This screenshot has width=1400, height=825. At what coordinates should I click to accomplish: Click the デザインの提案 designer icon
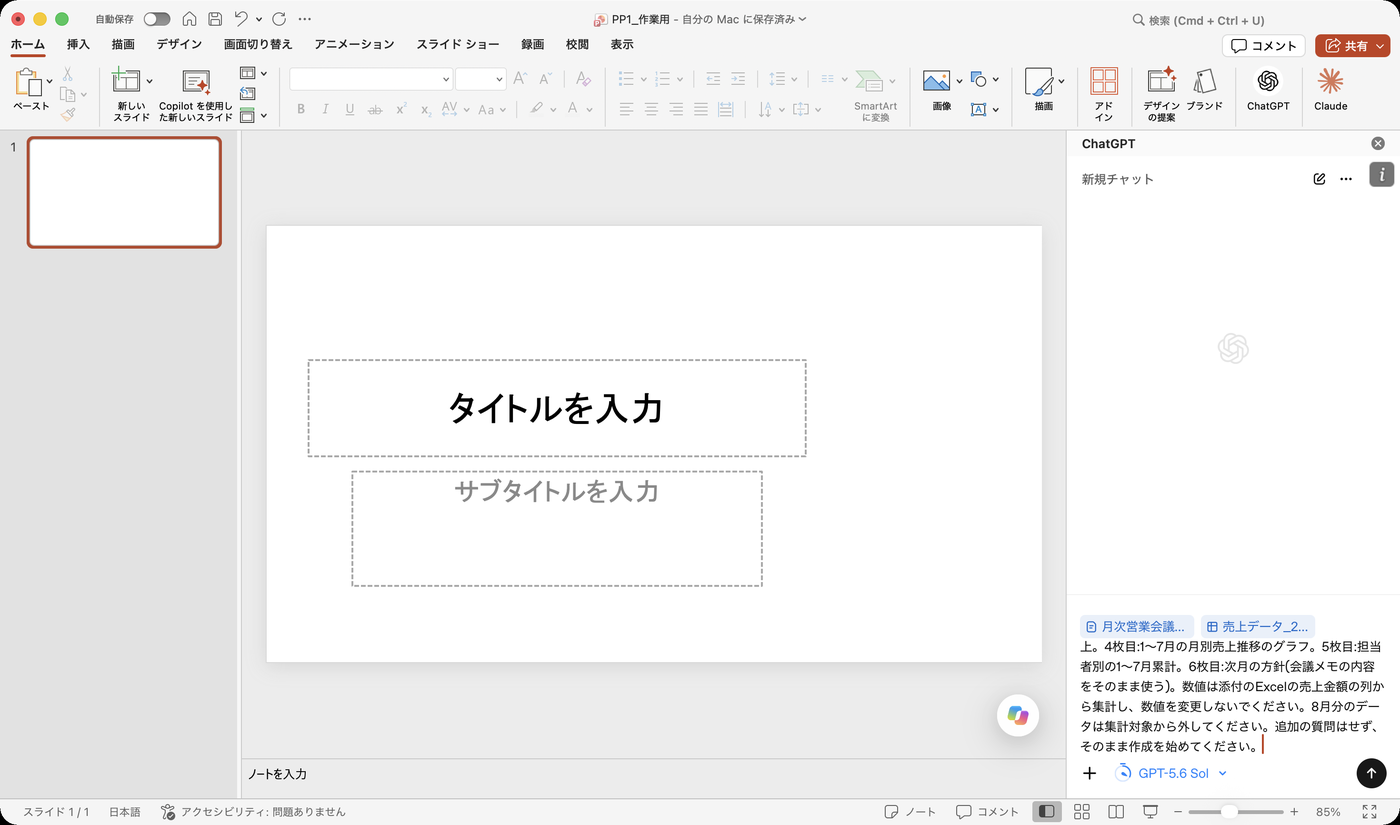[x=1162, y=94]
